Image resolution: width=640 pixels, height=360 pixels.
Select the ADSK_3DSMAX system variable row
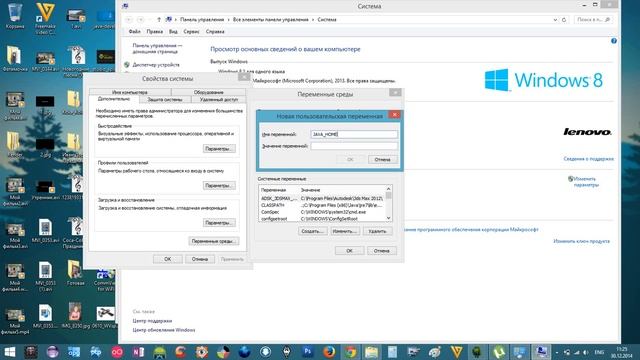pos(322,198)
